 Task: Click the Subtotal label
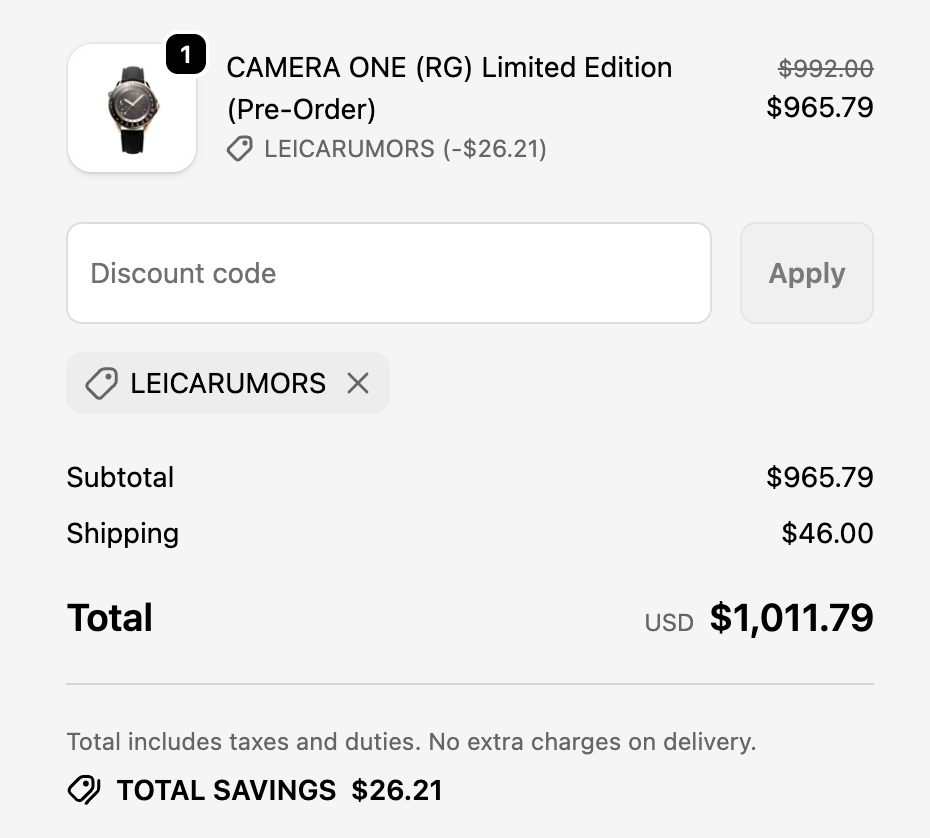pyautogui.click(x=120, y=477)
